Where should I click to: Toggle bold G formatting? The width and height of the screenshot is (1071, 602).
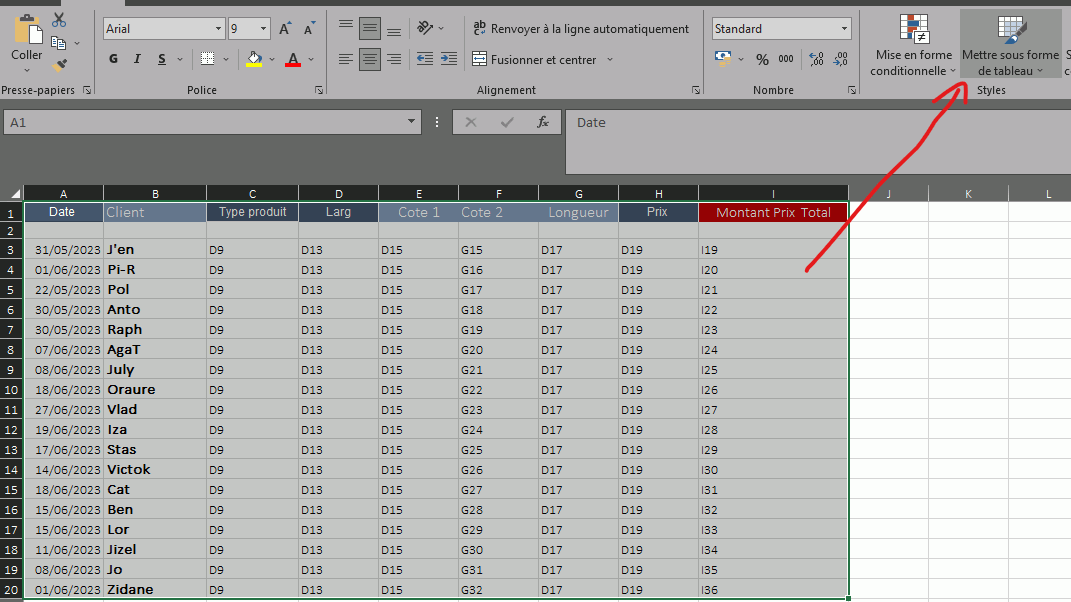click(x=113, y=60)
